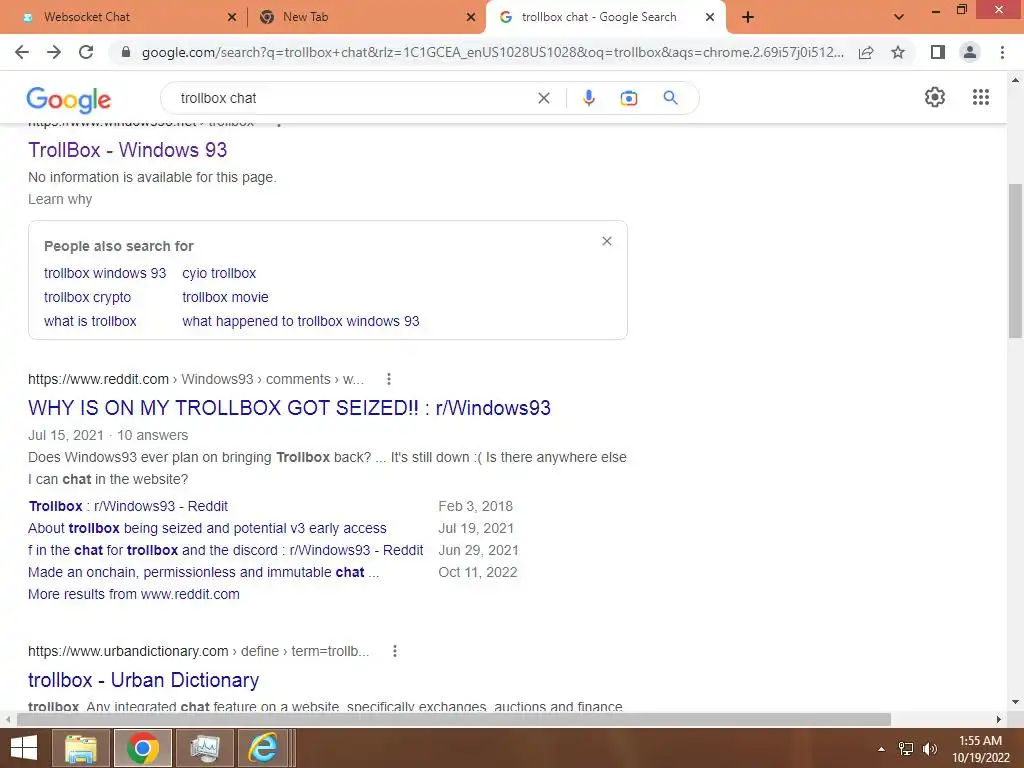Dismiss the People also search for box
This screenshot has width=1024, height=768.
[x=607, y=241]
